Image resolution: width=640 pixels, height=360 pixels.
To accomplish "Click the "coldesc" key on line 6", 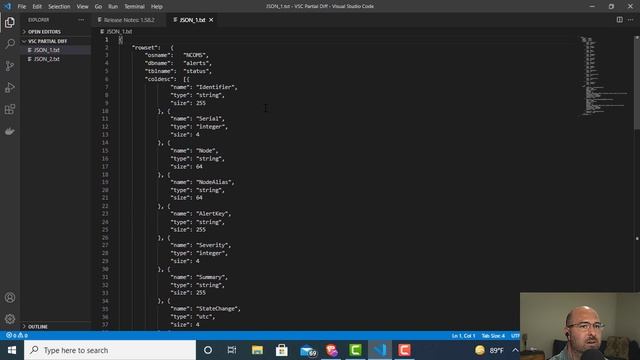I will click(160, 79).
